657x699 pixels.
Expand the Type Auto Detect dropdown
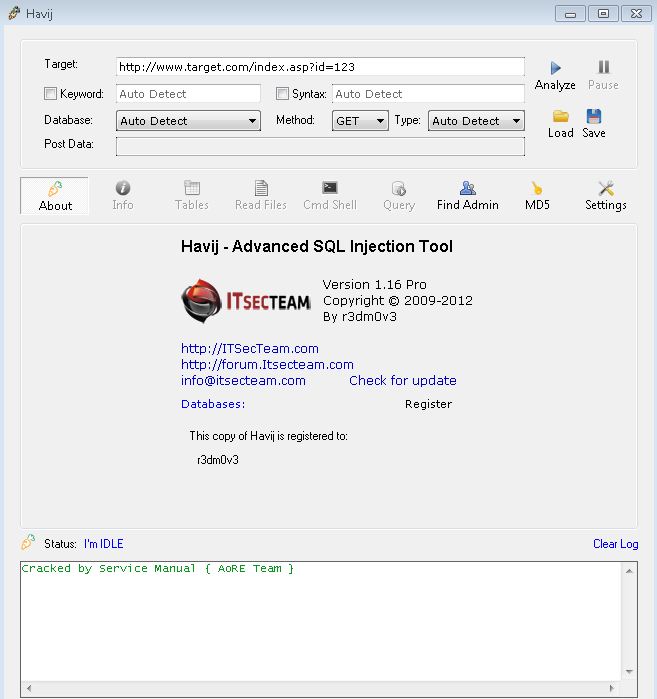click(x=476, y=121)
